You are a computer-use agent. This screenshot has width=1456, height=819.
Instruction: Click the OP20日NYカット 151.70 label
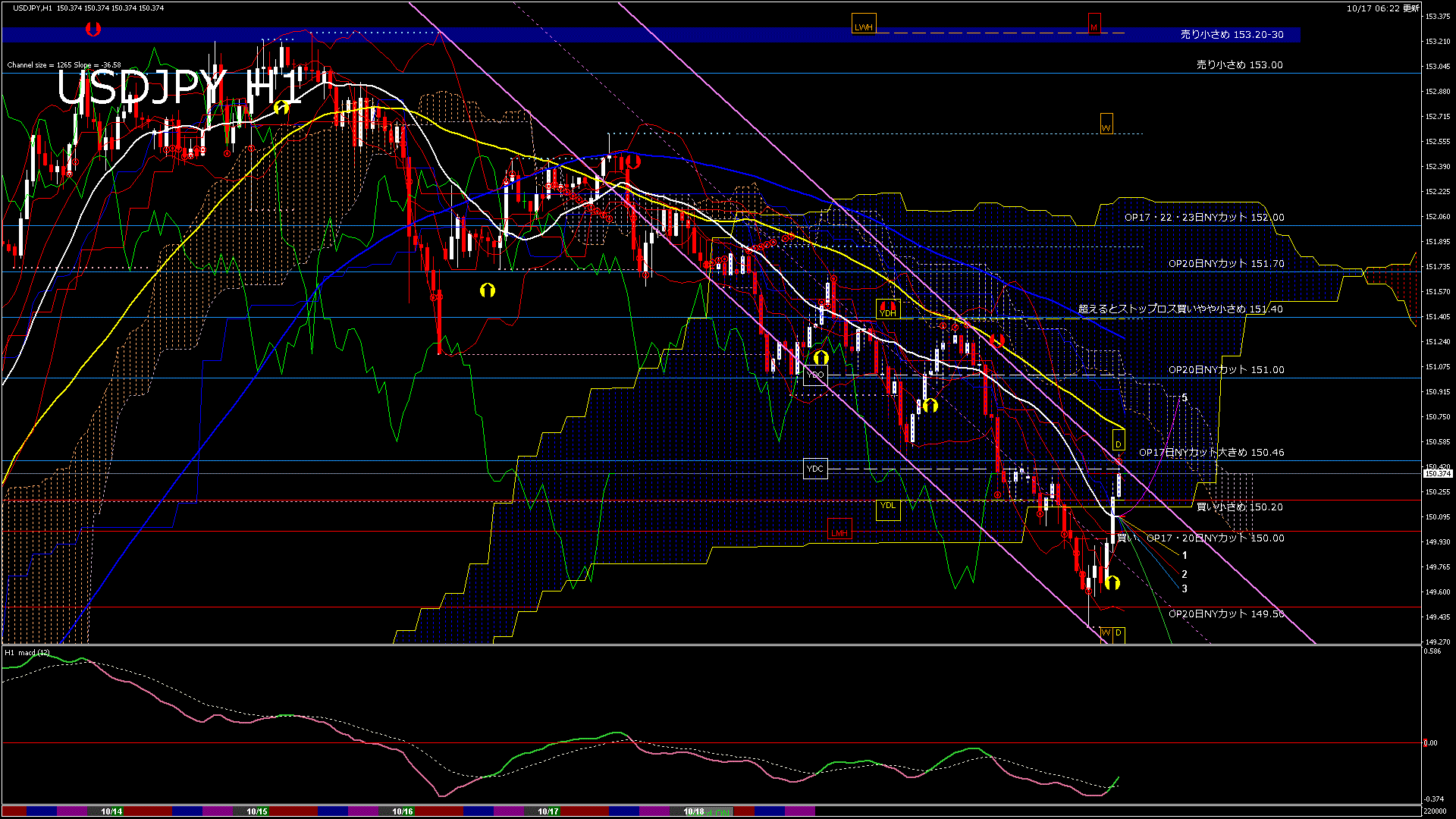1225,264
